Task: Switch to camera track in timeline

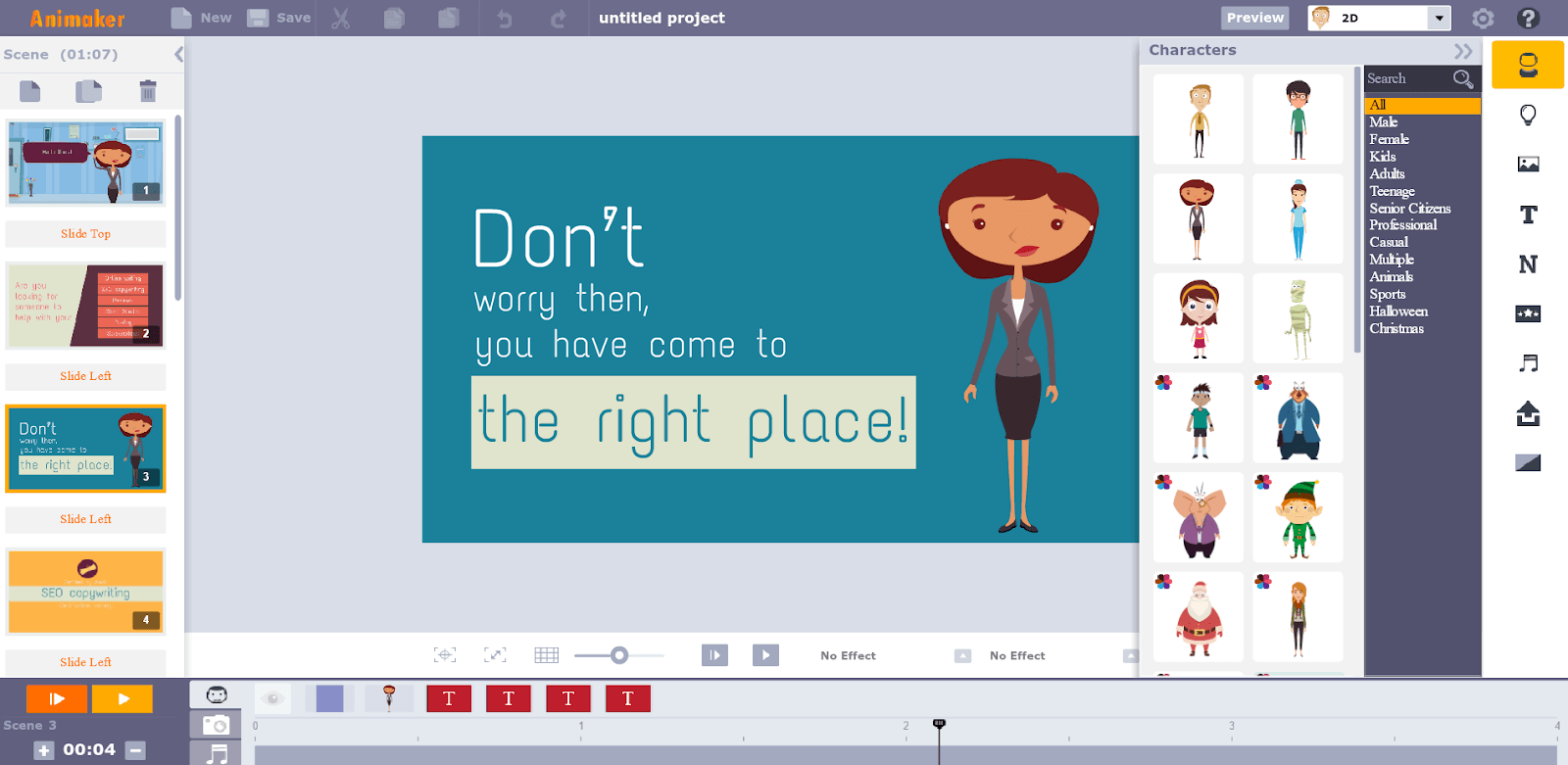Action: [x=216, y=725]
